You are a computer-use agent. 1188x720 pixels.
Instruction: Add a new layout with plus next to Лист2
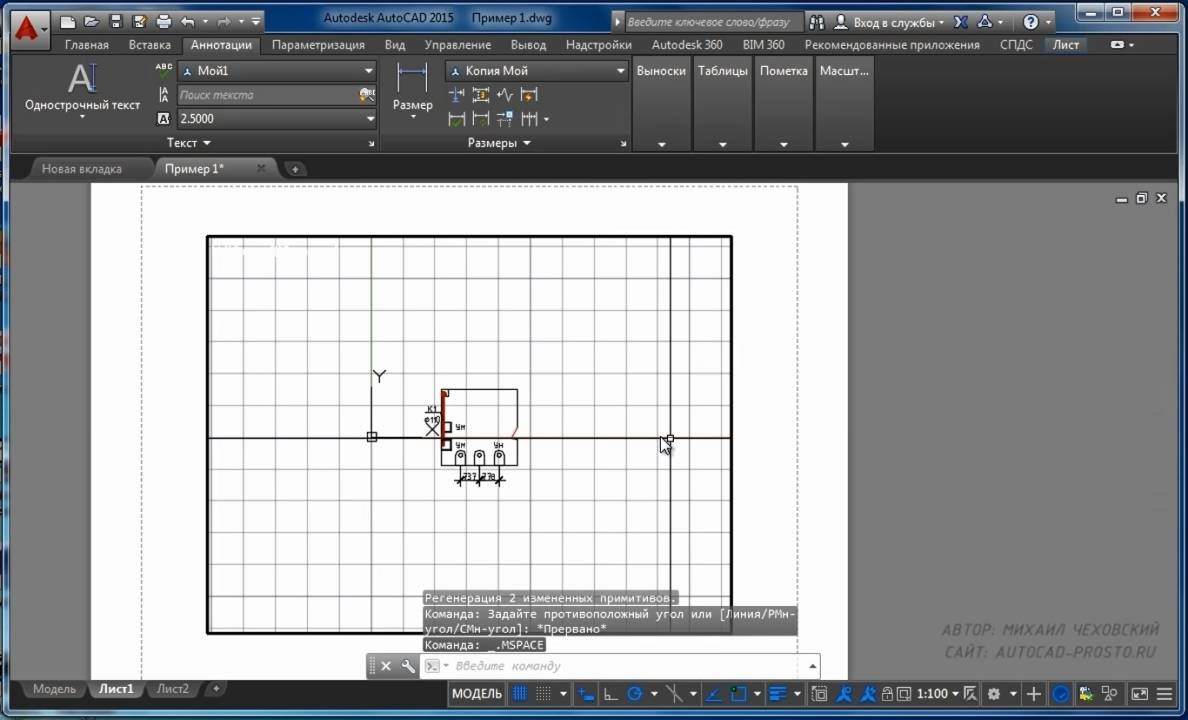tap(216, 688)
